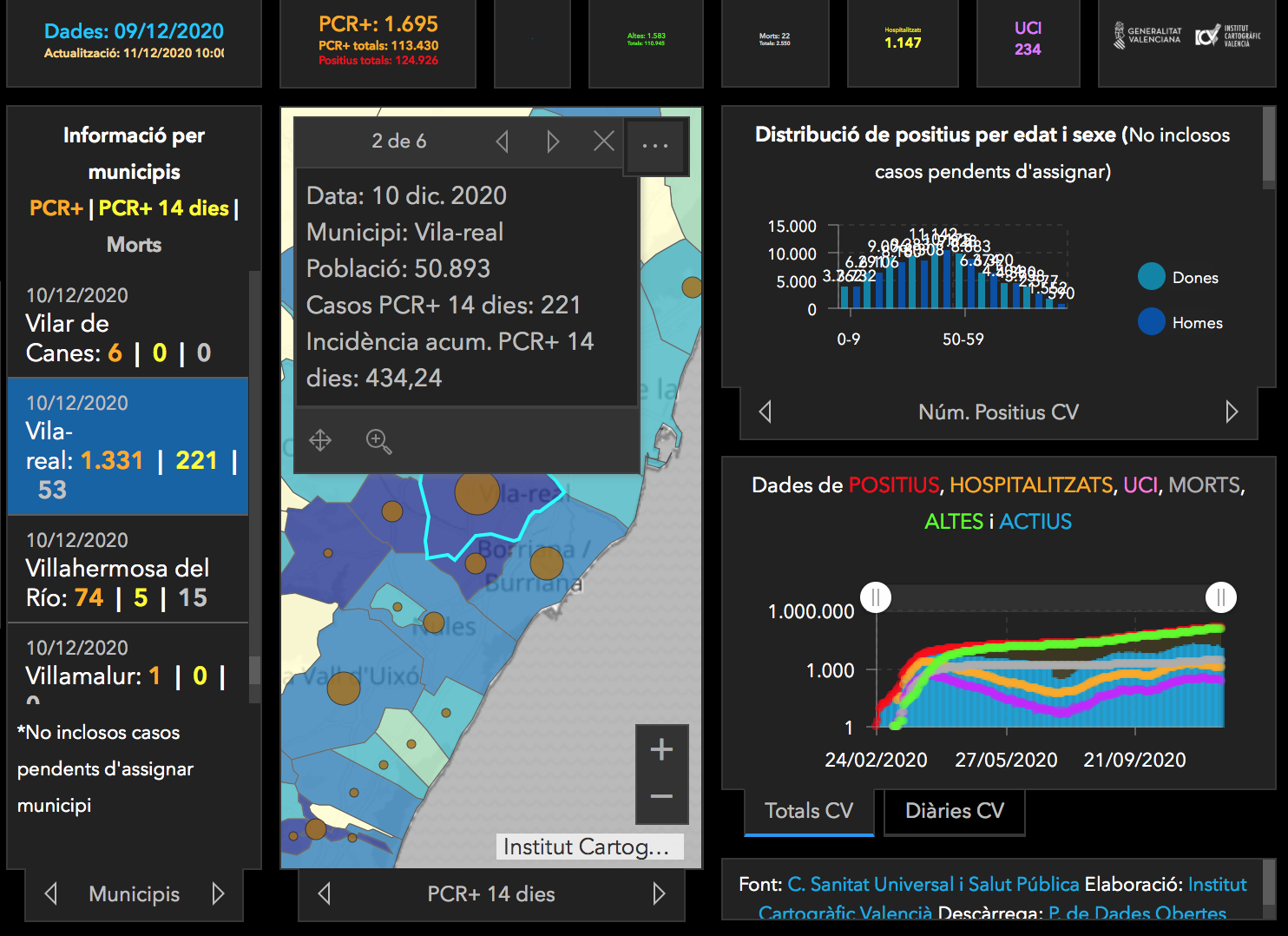Zoom out on the map
Image resolution: width=1288 pixels, height=936 pixels.
click(x=661, y=797)
